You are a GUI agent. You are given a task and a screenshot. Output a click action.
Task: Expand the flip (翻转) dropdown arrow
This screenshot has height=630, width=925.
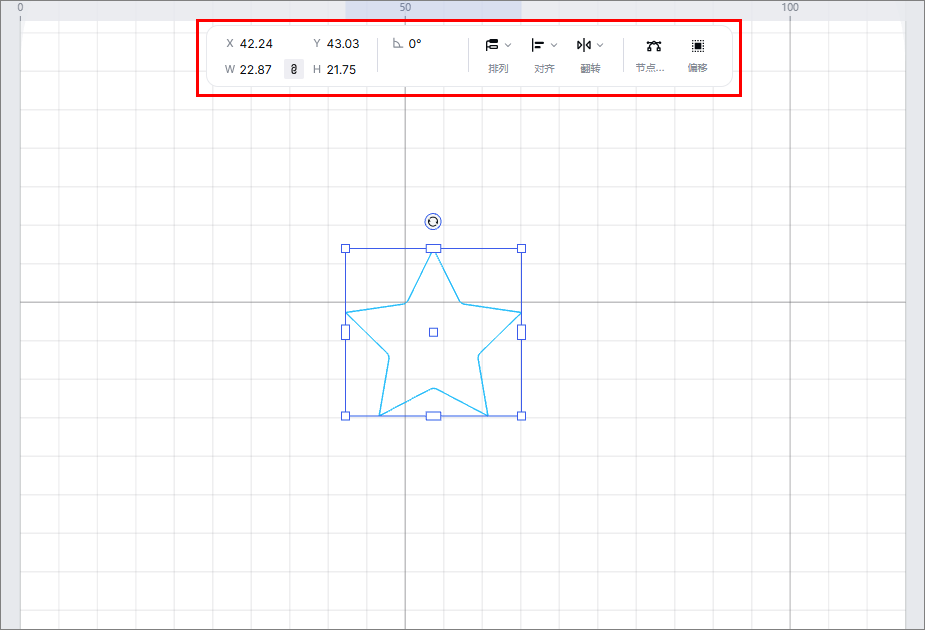coord(600,45)
